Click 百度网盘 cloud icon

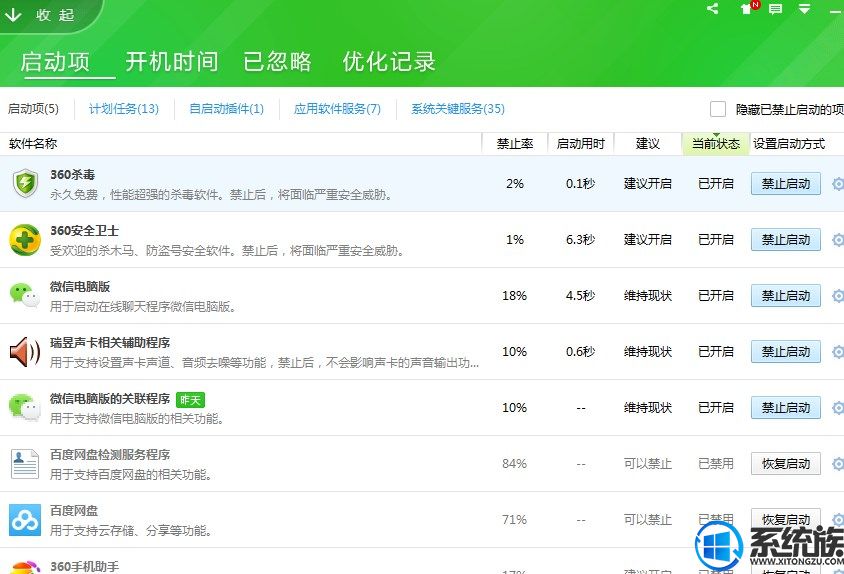click(25, 520)
